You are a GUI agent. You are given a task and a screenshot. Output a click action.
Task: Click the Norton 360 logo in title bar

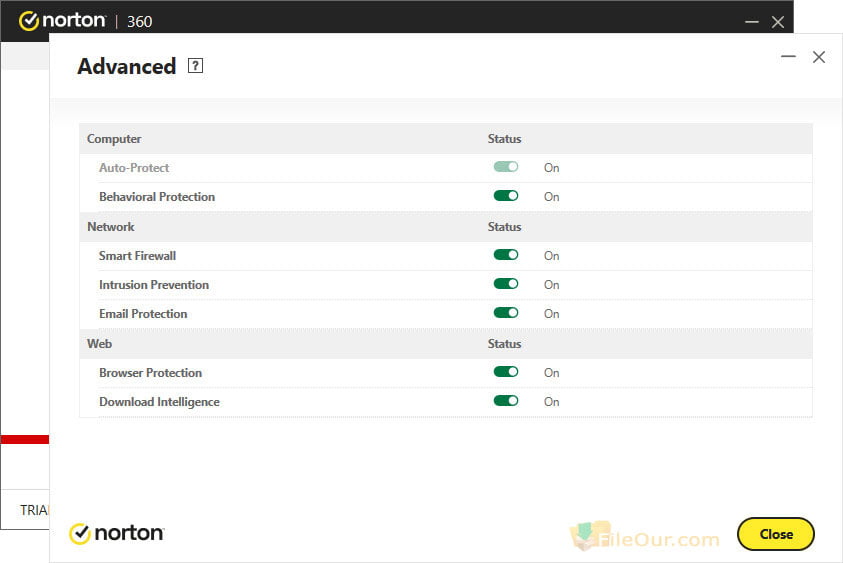tap(85, 20)
